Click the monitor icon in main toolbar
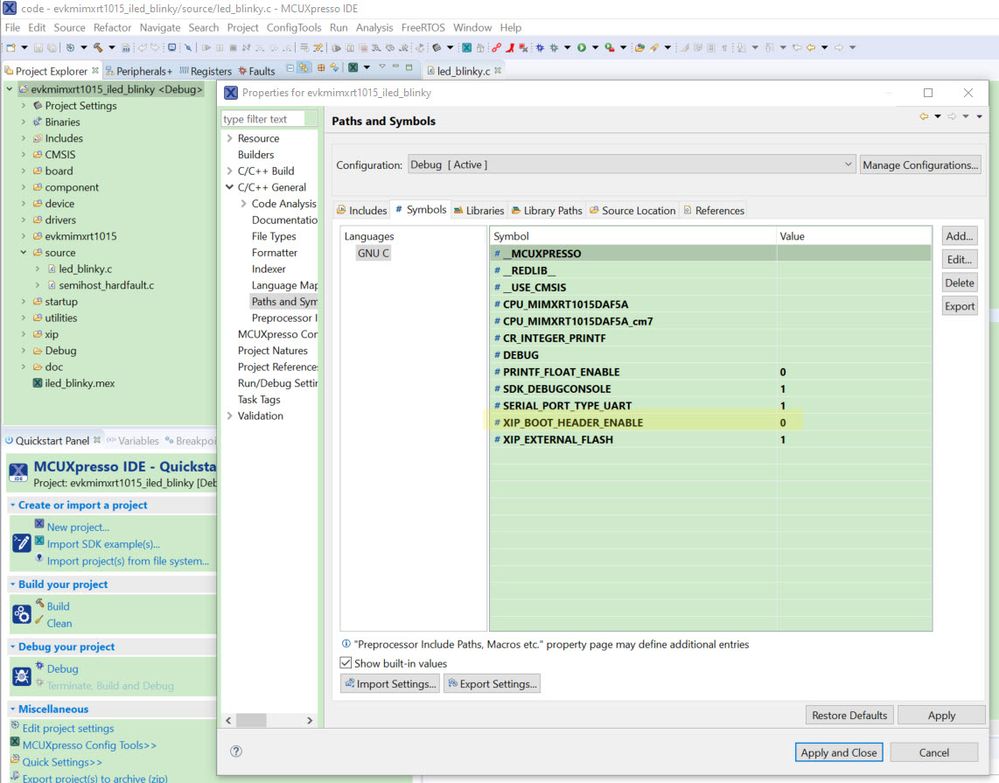This screenshot has width=999, height=783. 171,47
